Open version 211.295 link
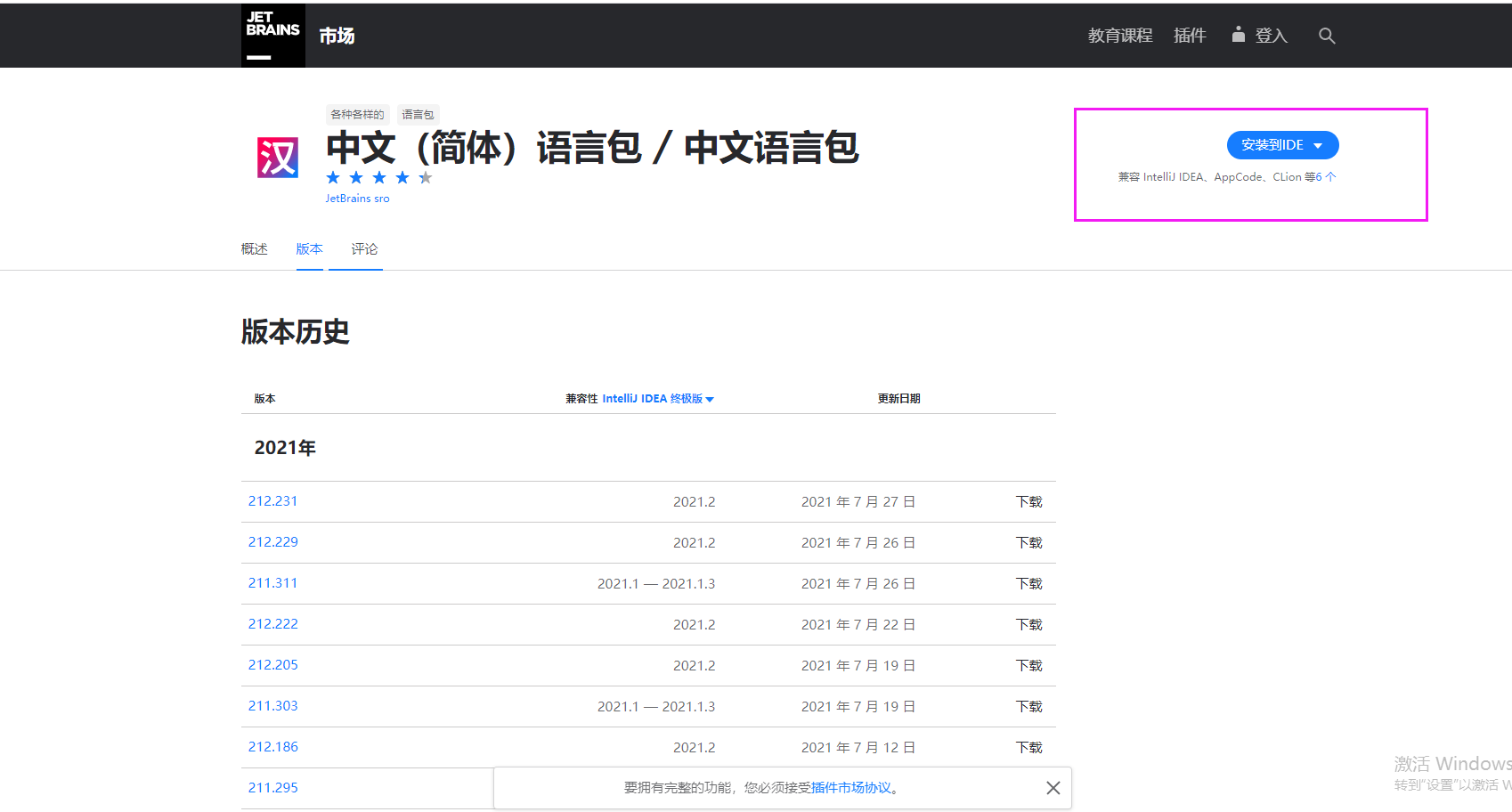Viewport: 1512px width, 812px height. tap(272, 788)
